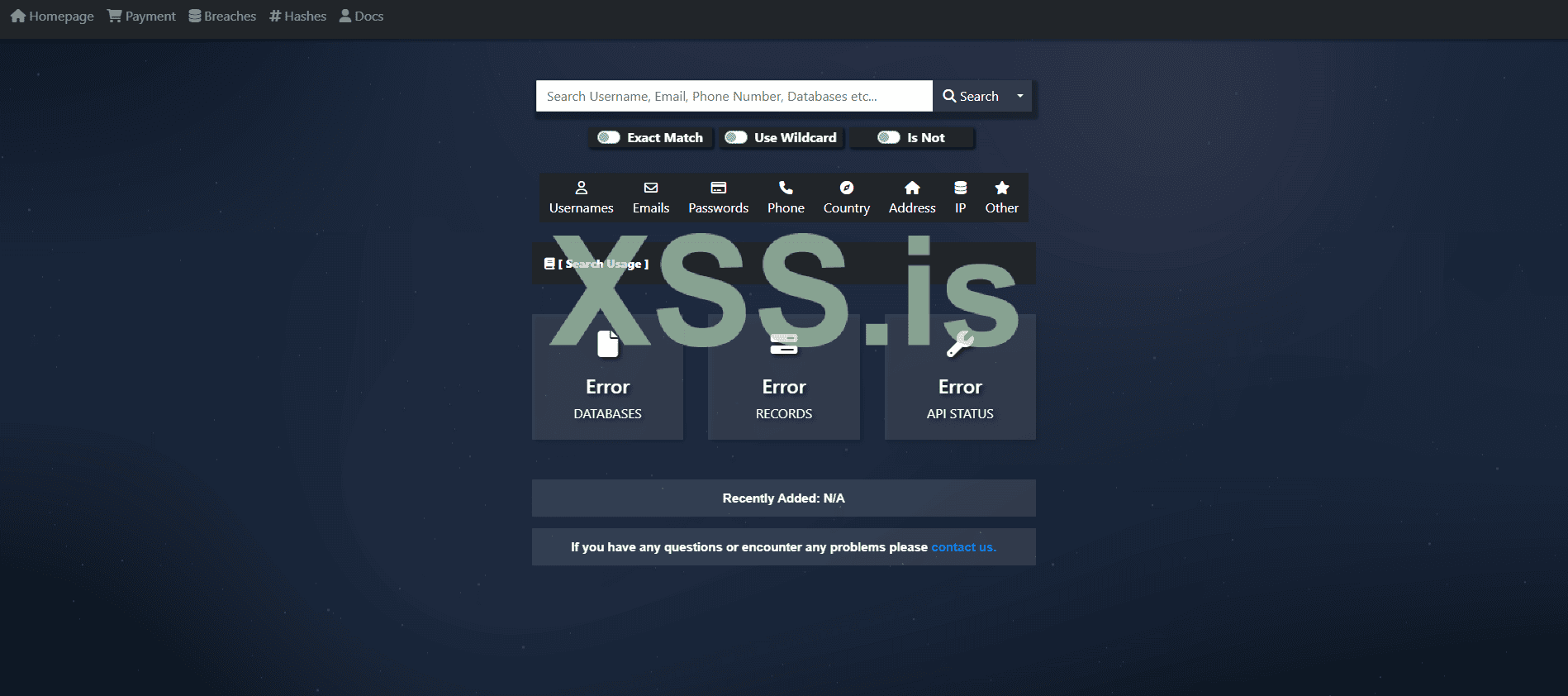1568x696 pixels.
Task: Click the Databases file icon
Action: pyautogui.click(x=608, y=343)
